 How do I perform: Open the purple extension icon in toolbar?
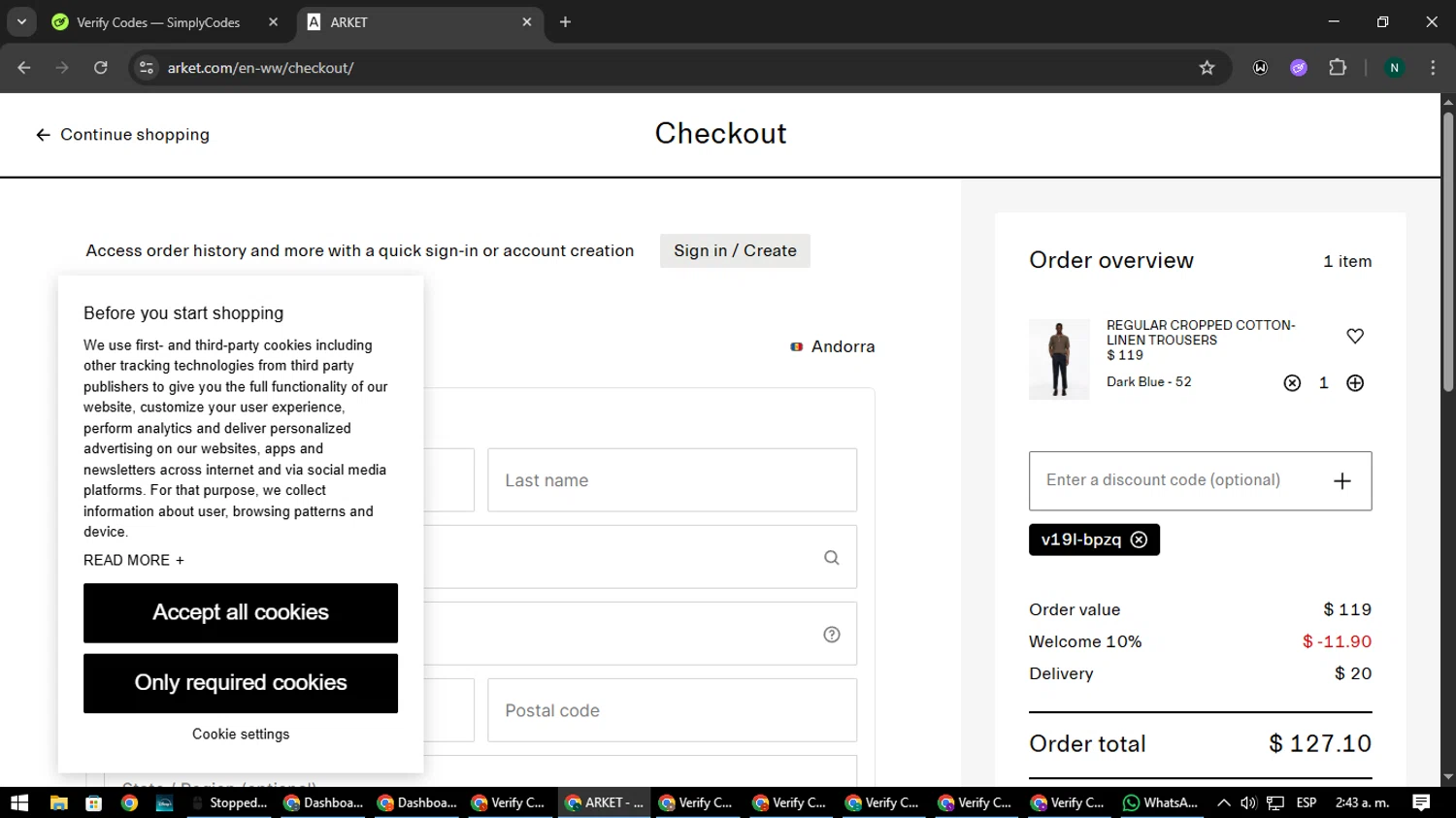pyautogui.click(x=1299, y=68)
